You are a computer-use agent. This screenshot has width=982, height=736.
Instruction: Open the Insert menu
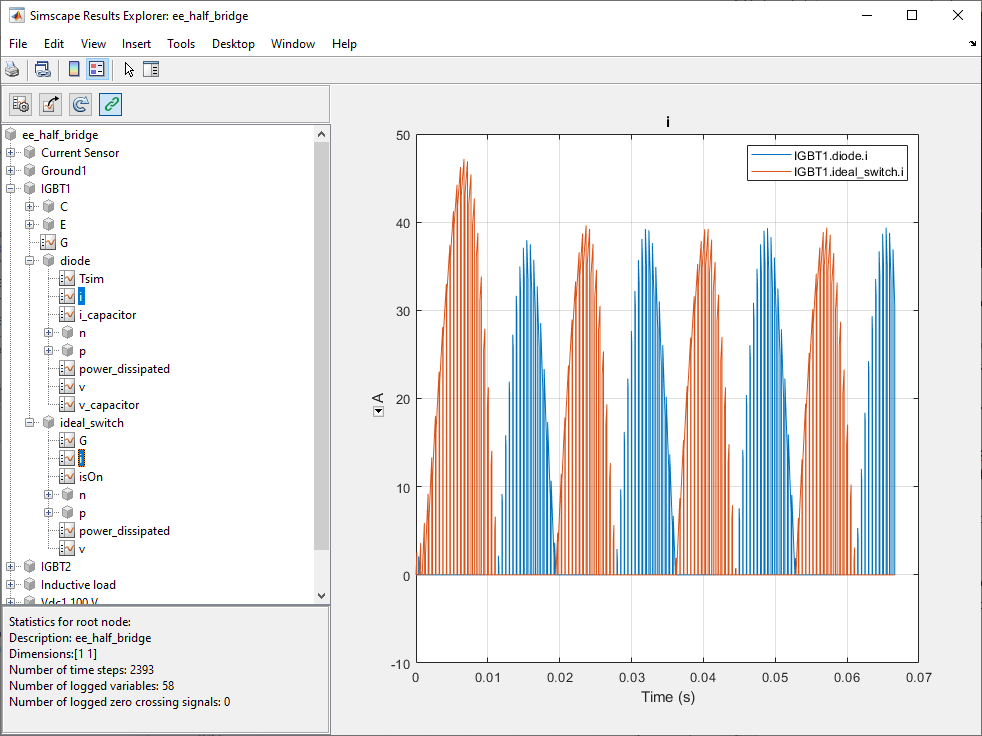tap(136, 44)
